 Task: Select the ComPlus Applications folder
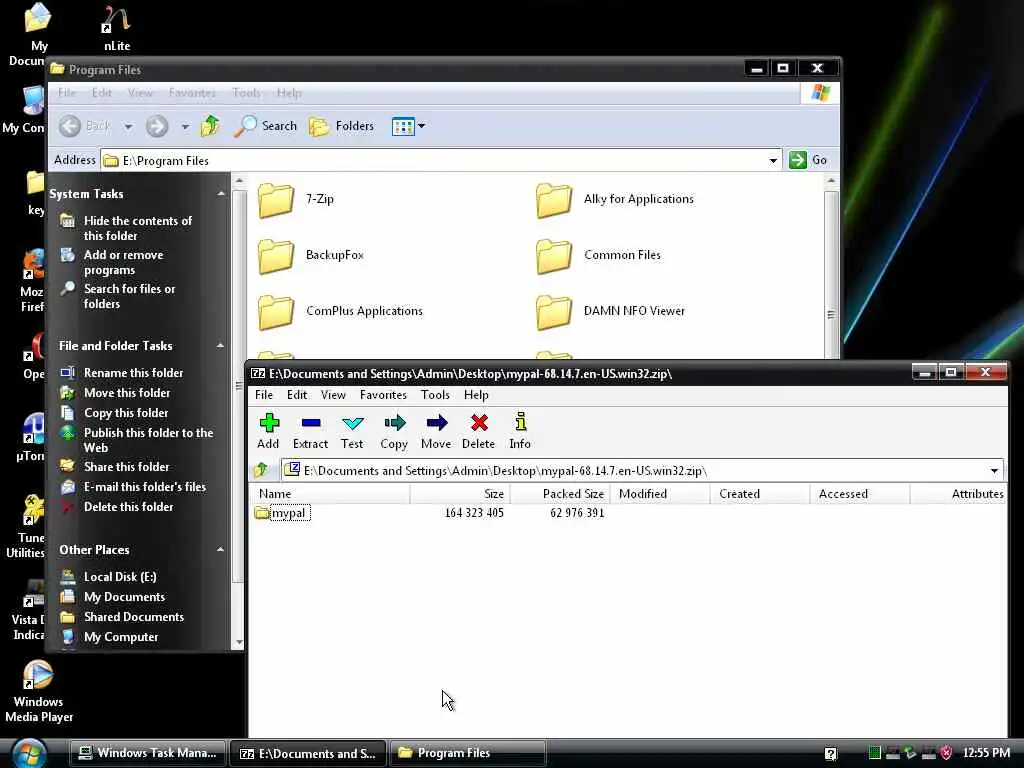pyautogui.click(x=340, y=312)
